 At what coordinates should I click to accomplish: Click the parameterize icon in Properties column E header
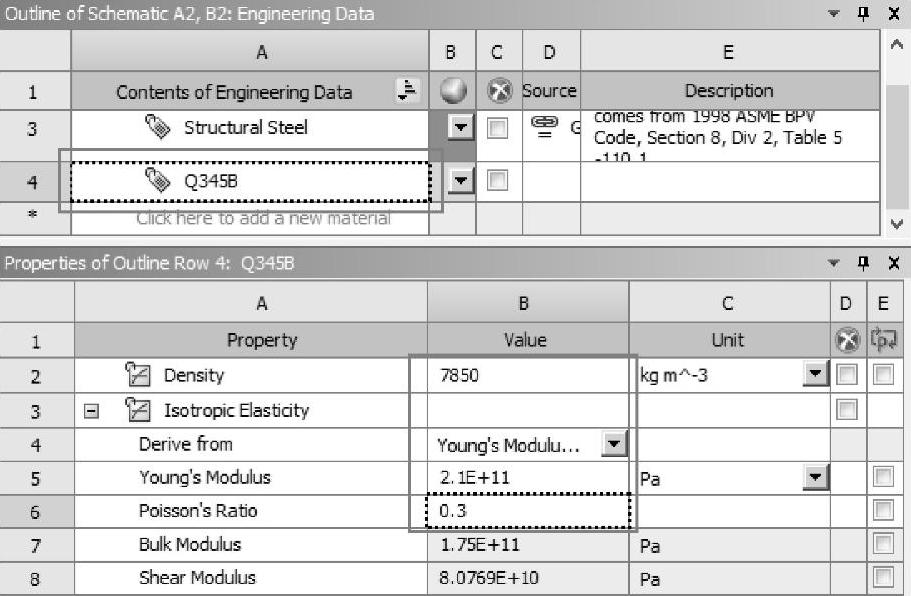[883, 339]
